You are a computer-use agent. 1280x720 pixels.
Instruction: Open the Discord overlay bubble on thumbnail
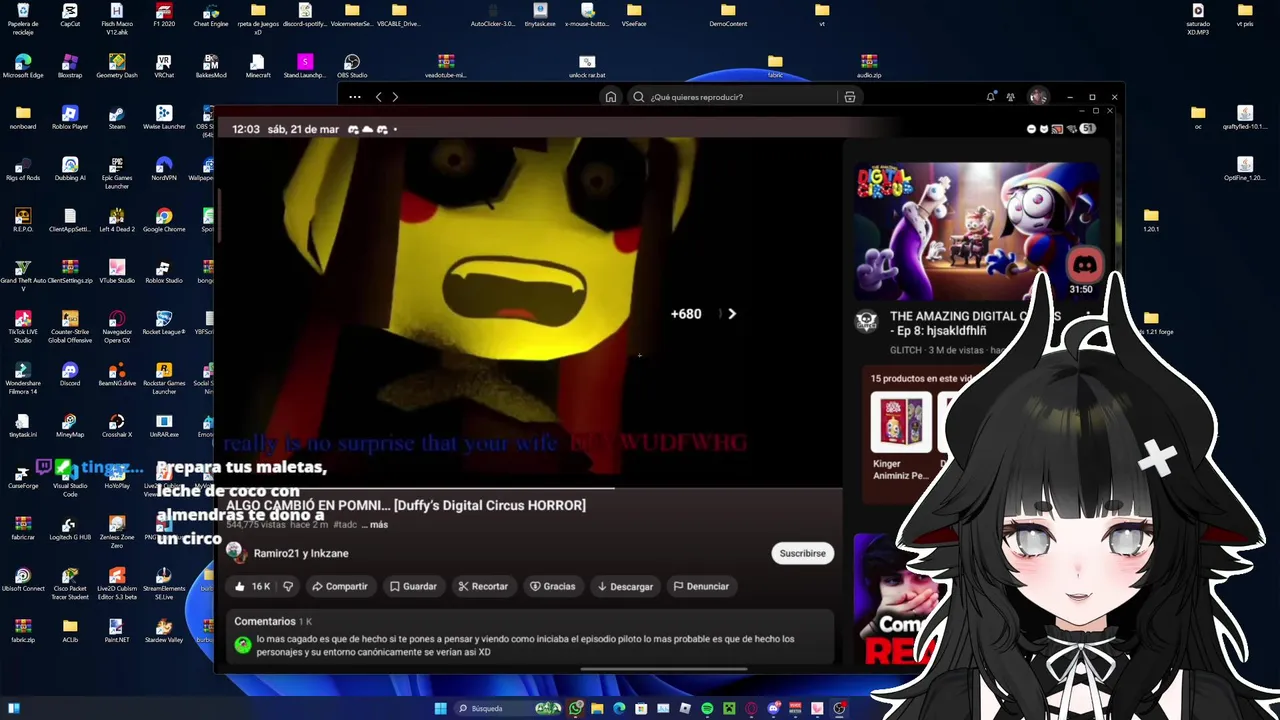1084,266
